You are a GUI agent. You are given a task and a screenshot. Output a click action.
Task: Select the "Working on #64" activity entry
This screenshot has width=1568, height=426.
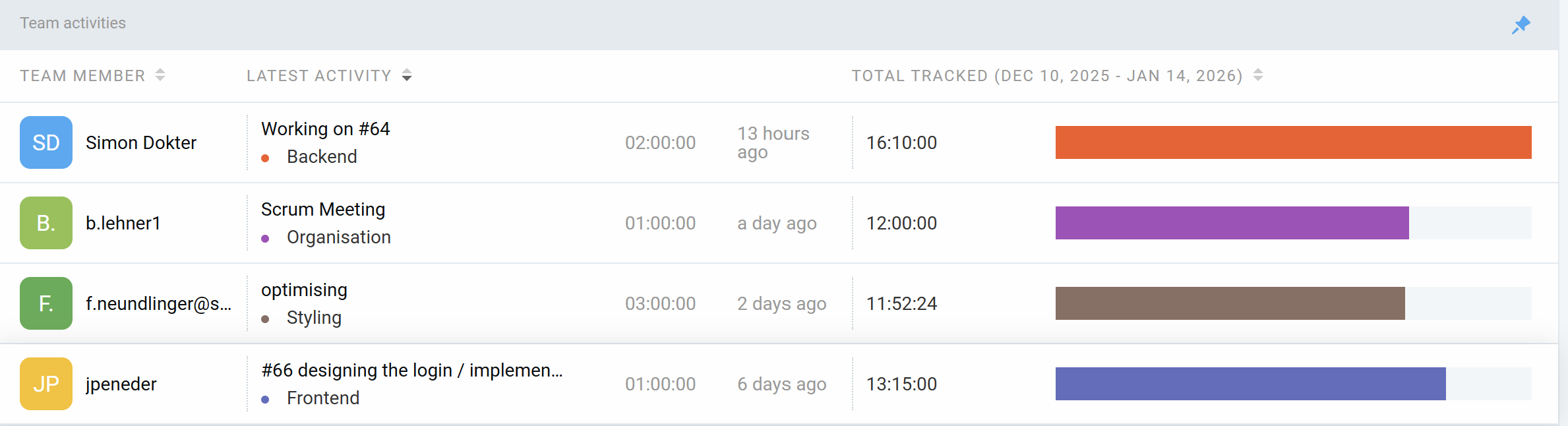tap(326, 129)
